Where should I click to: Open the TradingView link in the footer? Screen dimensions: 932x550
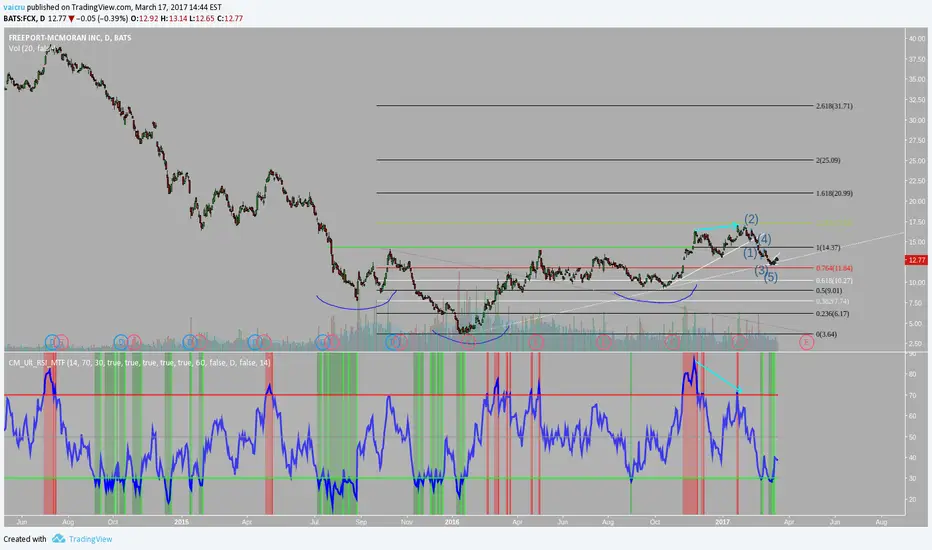90,539
